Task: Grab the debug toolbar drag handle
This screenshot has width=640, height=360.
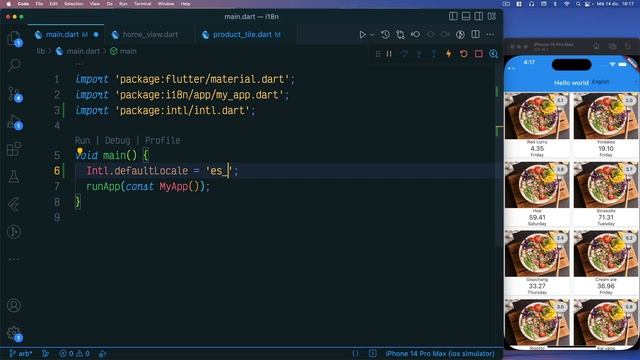Action: pyautogui.click(x=378, y=54)
